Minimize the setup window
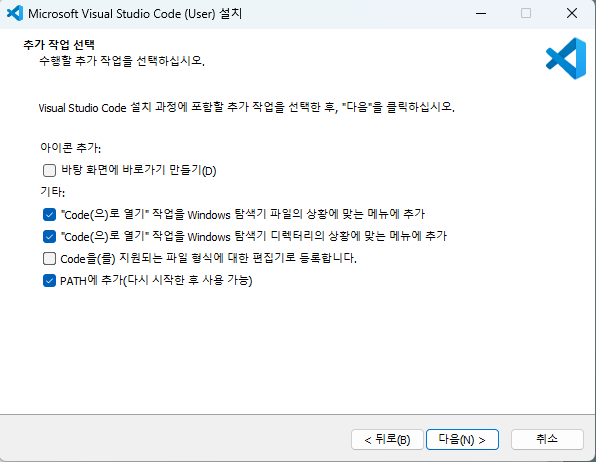This screenshot has width=596, height=462. click(x=481, y=13)
